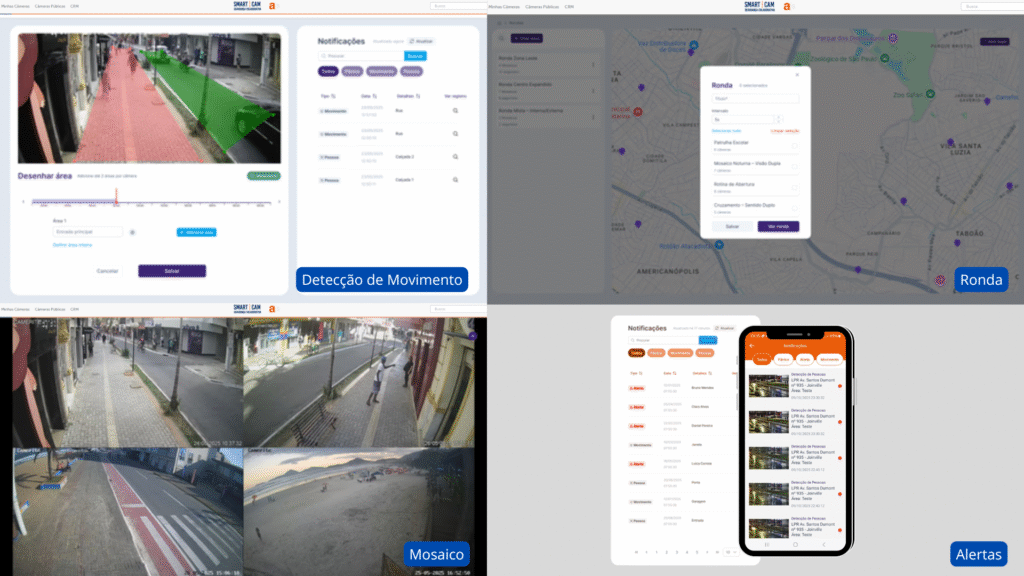Tick the Cruzamento – Sentido Duplo checkbox

click(x=794, y=208)
